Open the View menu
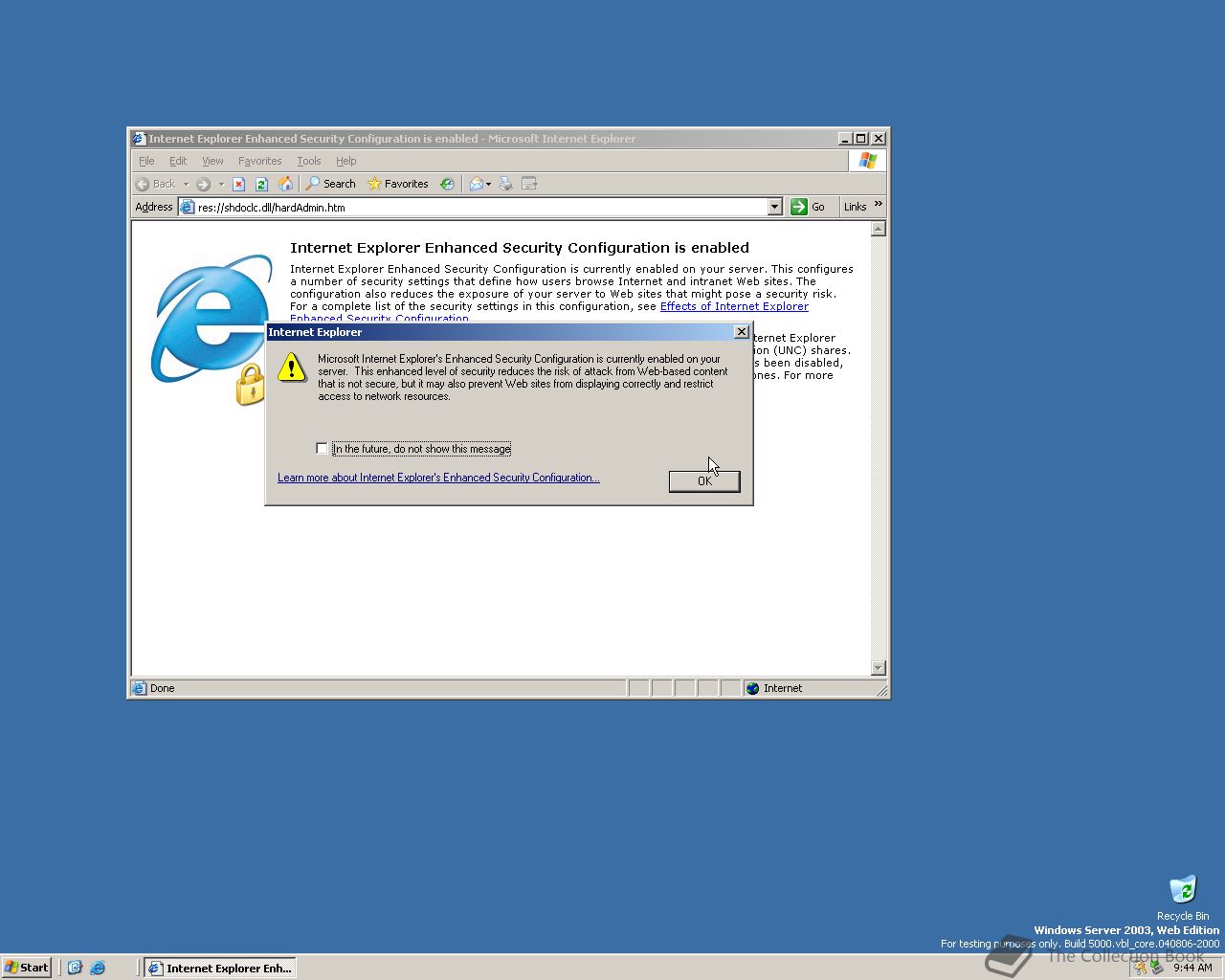This screenshot has height=980, width=1225. point(212,161)
